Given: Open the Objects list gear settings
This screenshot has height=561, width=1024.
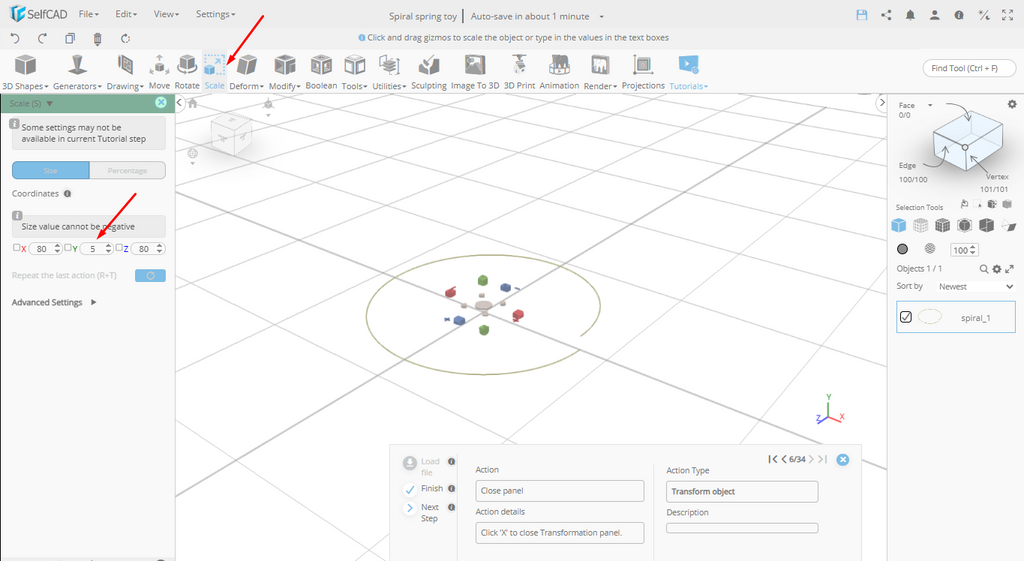Looking at the screenshot, I should click(x=997, y=268).
